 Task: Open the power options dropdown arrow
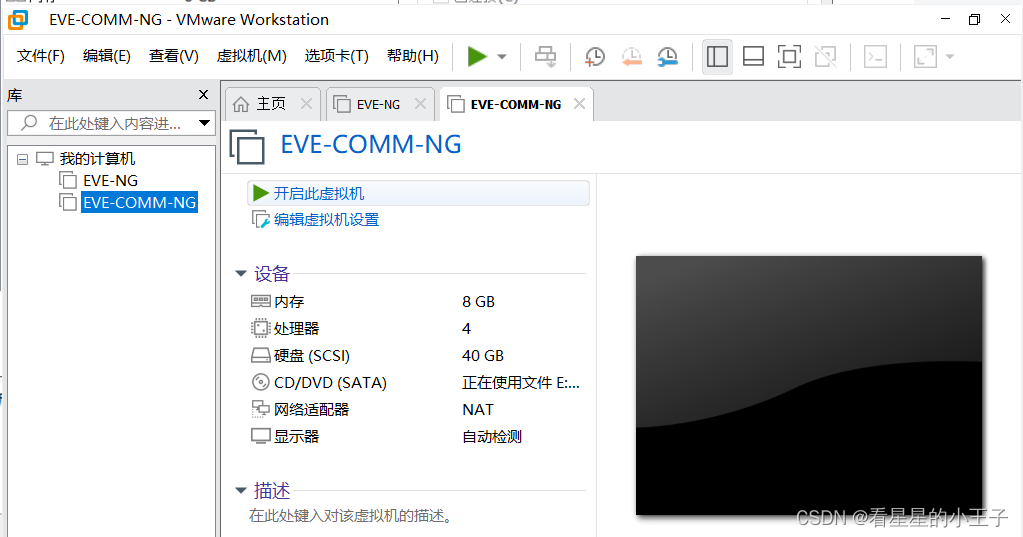(502, 57)
